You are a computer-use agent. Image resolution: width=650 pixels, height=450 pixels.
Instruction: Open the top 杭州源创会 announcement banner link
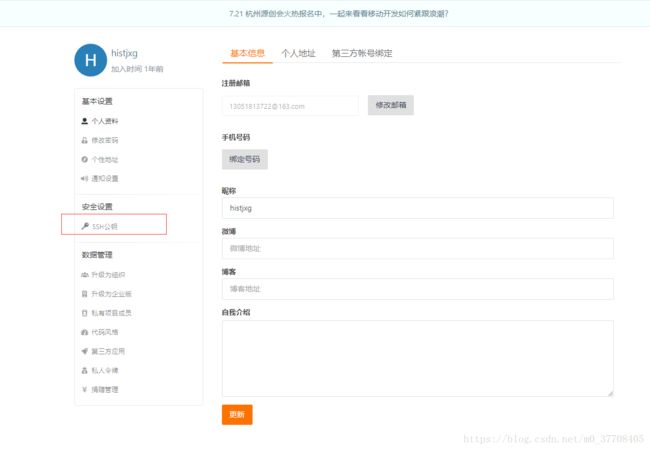click(325, 14)
